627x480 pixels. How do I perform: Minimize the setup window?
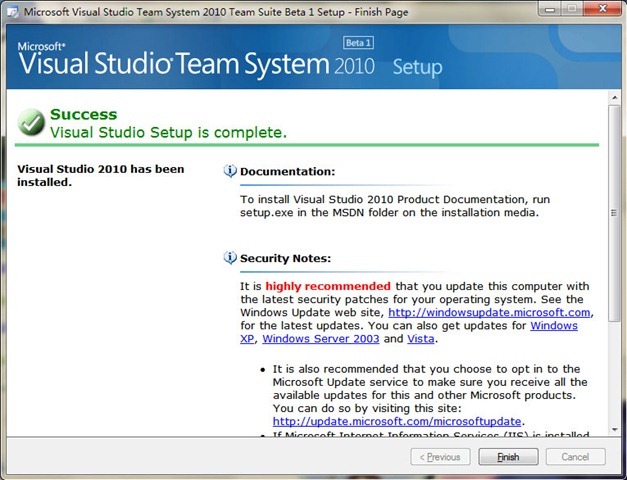click(550, 9)
